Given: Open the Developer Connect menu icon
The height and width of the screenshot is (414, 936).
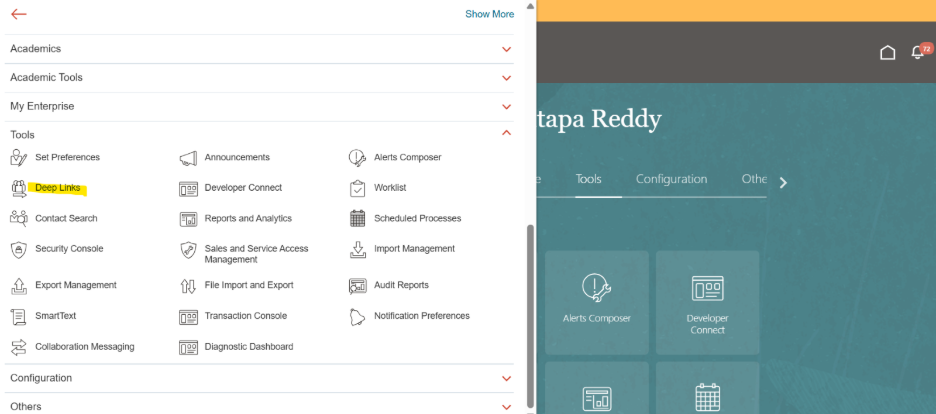Looking at the screenshot, I should pos(188,189).
